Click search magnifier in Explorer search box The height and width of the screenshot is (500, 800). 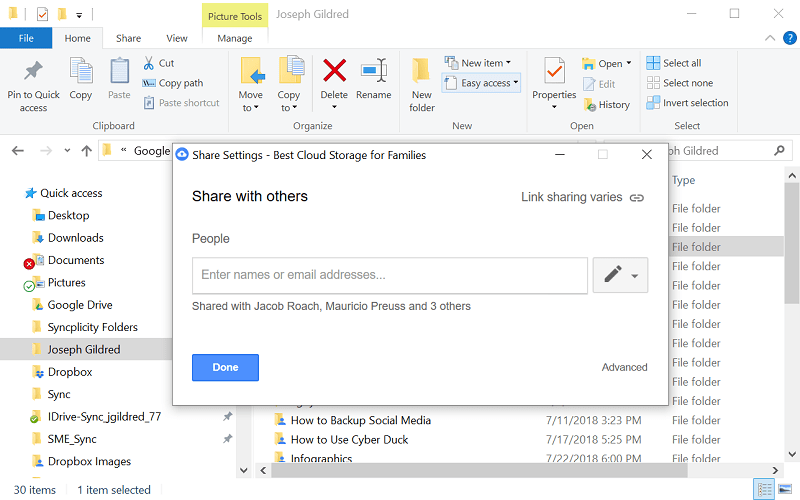coord(779,151)
